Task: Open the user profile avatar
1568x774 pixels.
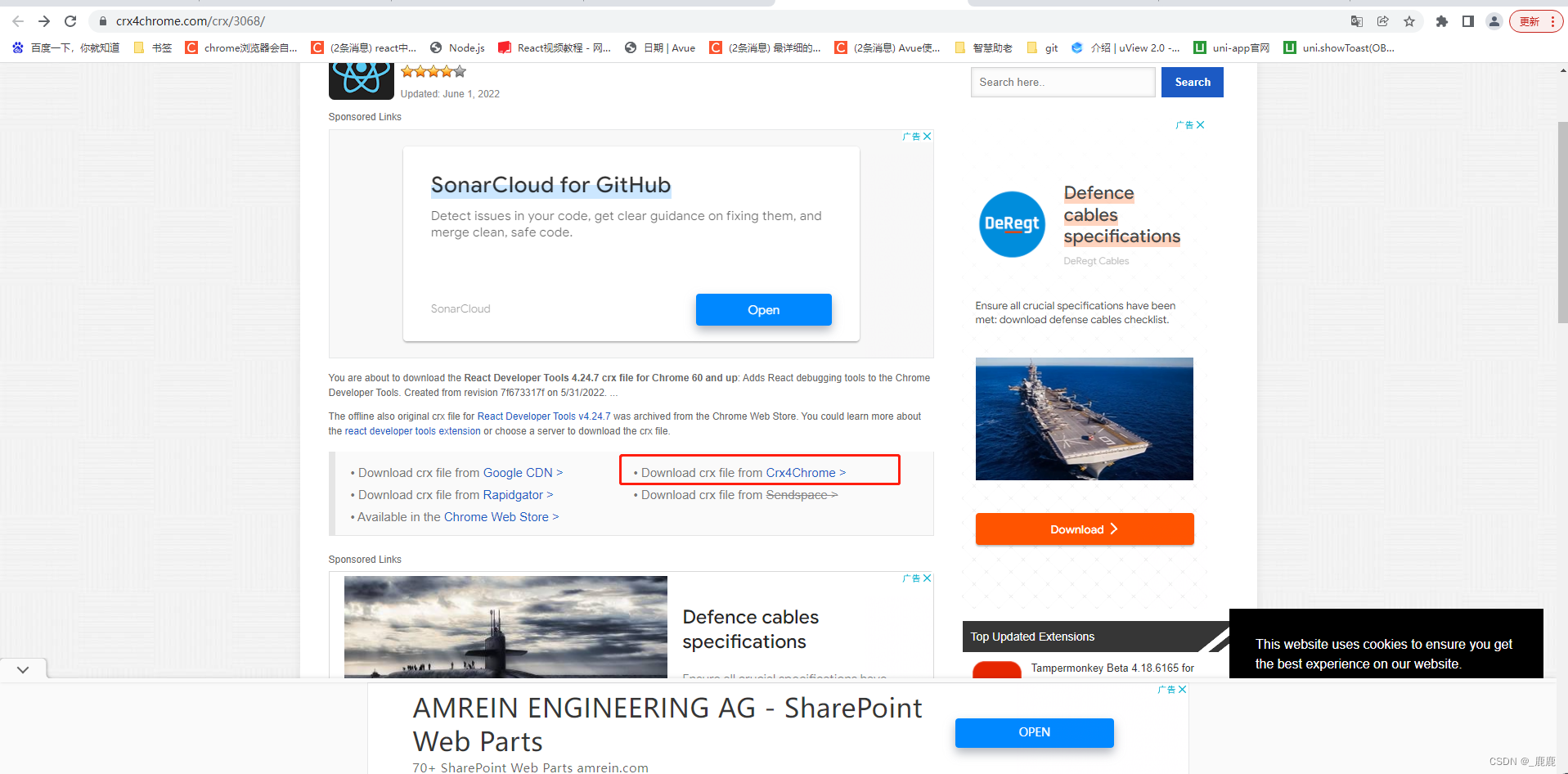Action: pyautogui.click(x=1494, y=21)
